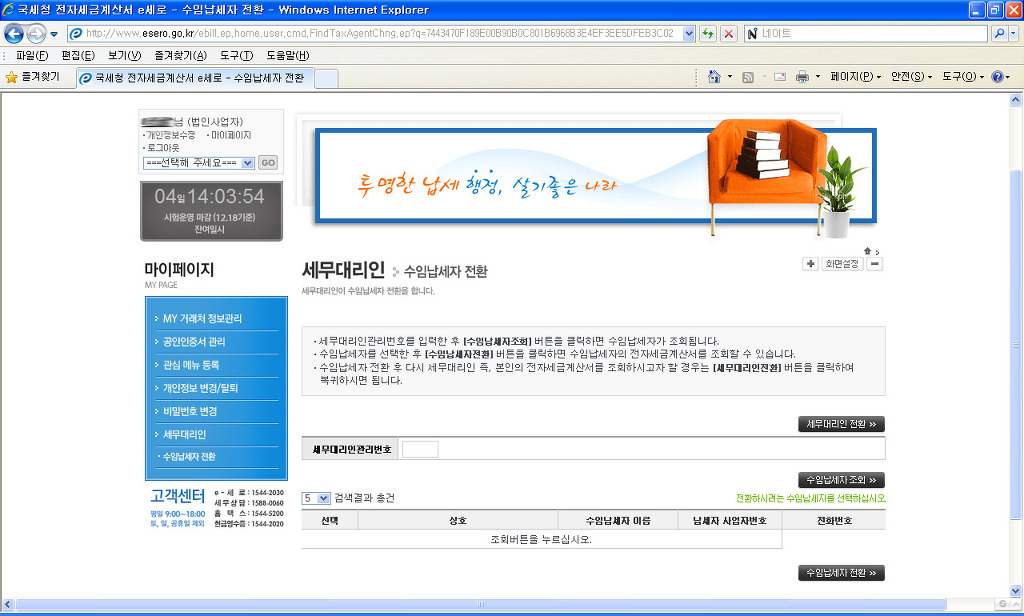Open 관심 메뉴 등록 in sidebar
The height and width of the screenshot is (616, 1024).
click(191, 365)
